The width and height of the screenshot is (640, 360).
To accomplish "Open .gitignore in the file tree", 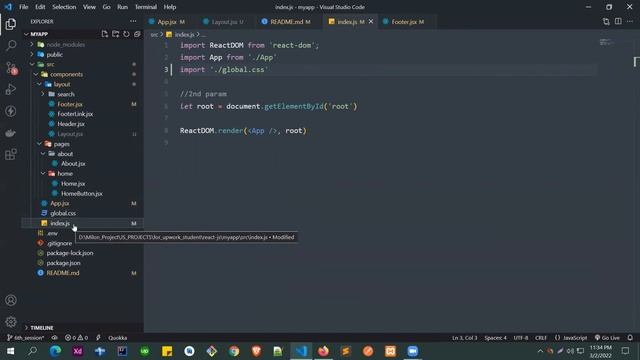I will (59, 243).
